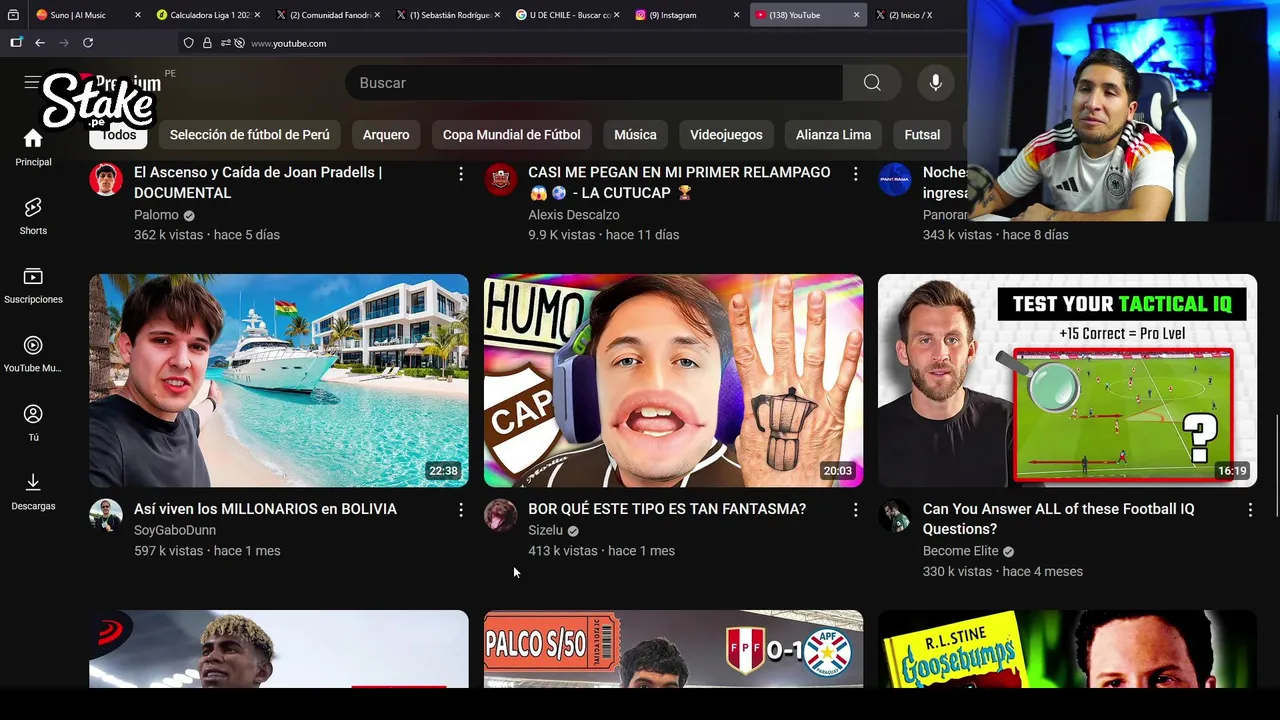
Task: Open Descargas in the sidebar
Action: (33, 483)
